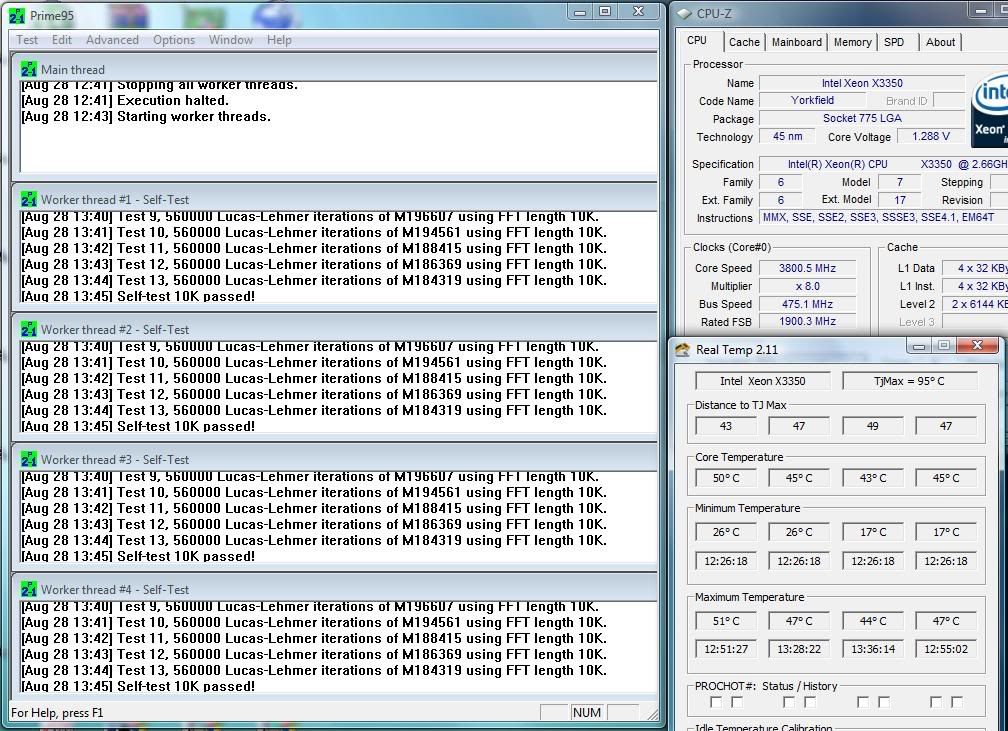The image size is (1008, 731).
Task: Click the Maximum Temperature reading '44° C'
Action: coord(872,621)
